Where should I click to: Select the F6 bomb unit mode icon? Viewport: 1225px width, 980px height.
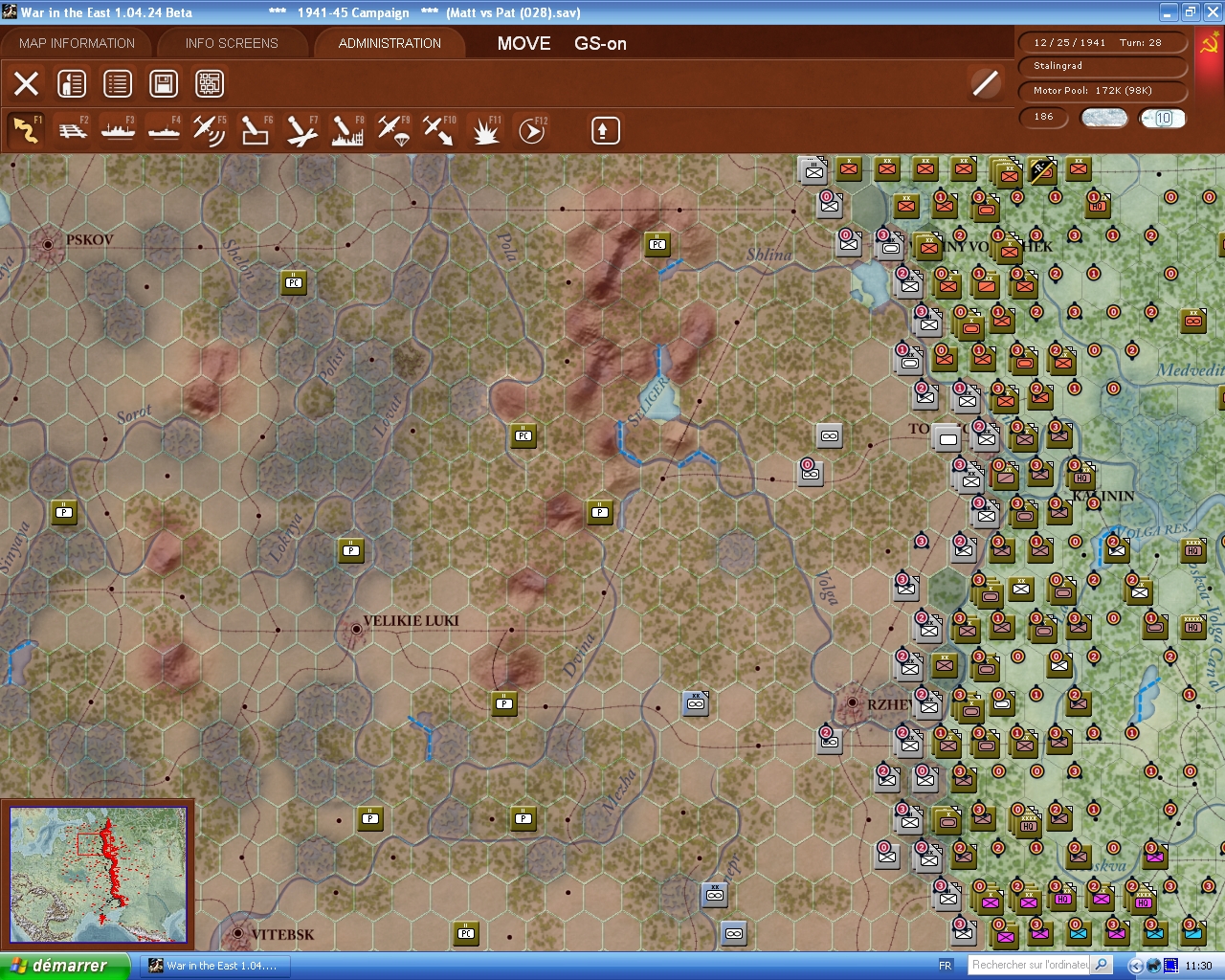(256, 130)
